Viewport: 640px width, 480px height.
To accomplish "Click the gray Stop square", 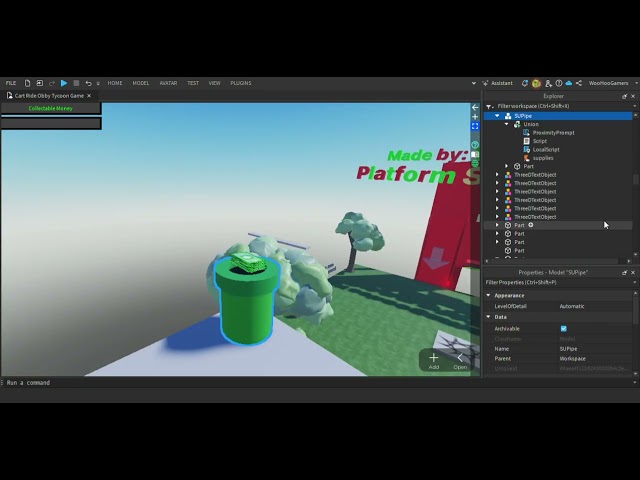I will [x=76, y=83].
